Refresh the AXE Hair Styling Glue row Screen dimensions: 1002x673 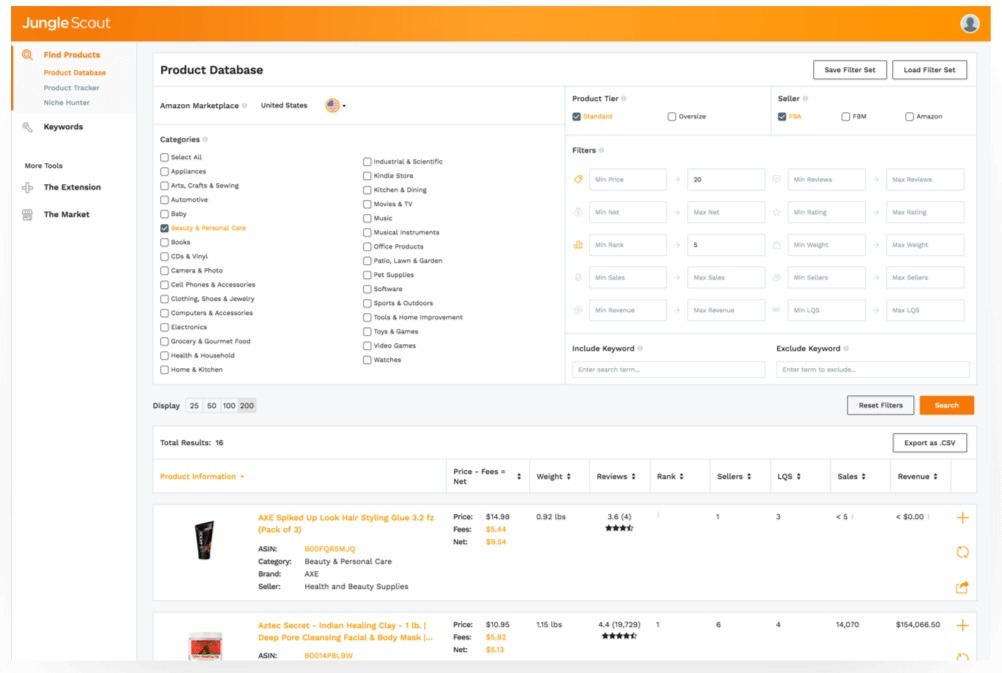click(962, 552)
